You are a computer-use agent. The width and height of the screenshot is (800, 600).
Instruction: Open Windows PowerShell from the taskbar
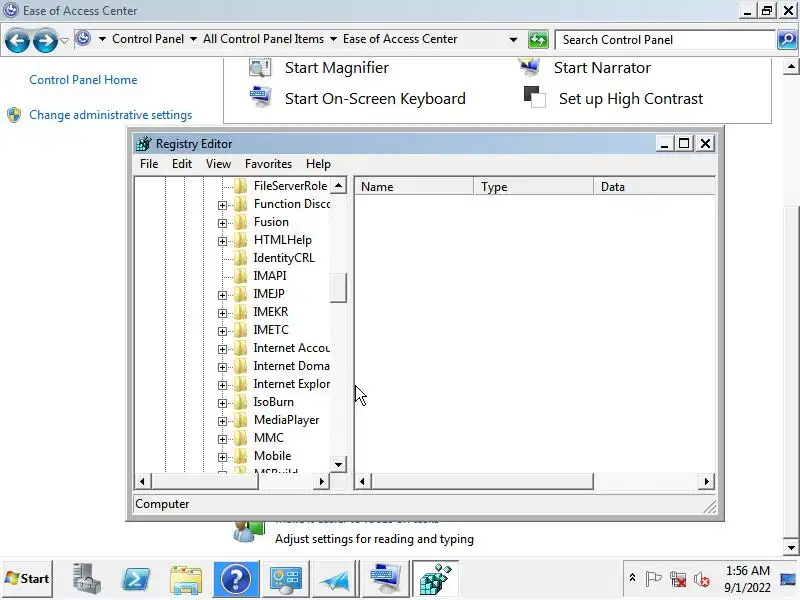[136, 579]
